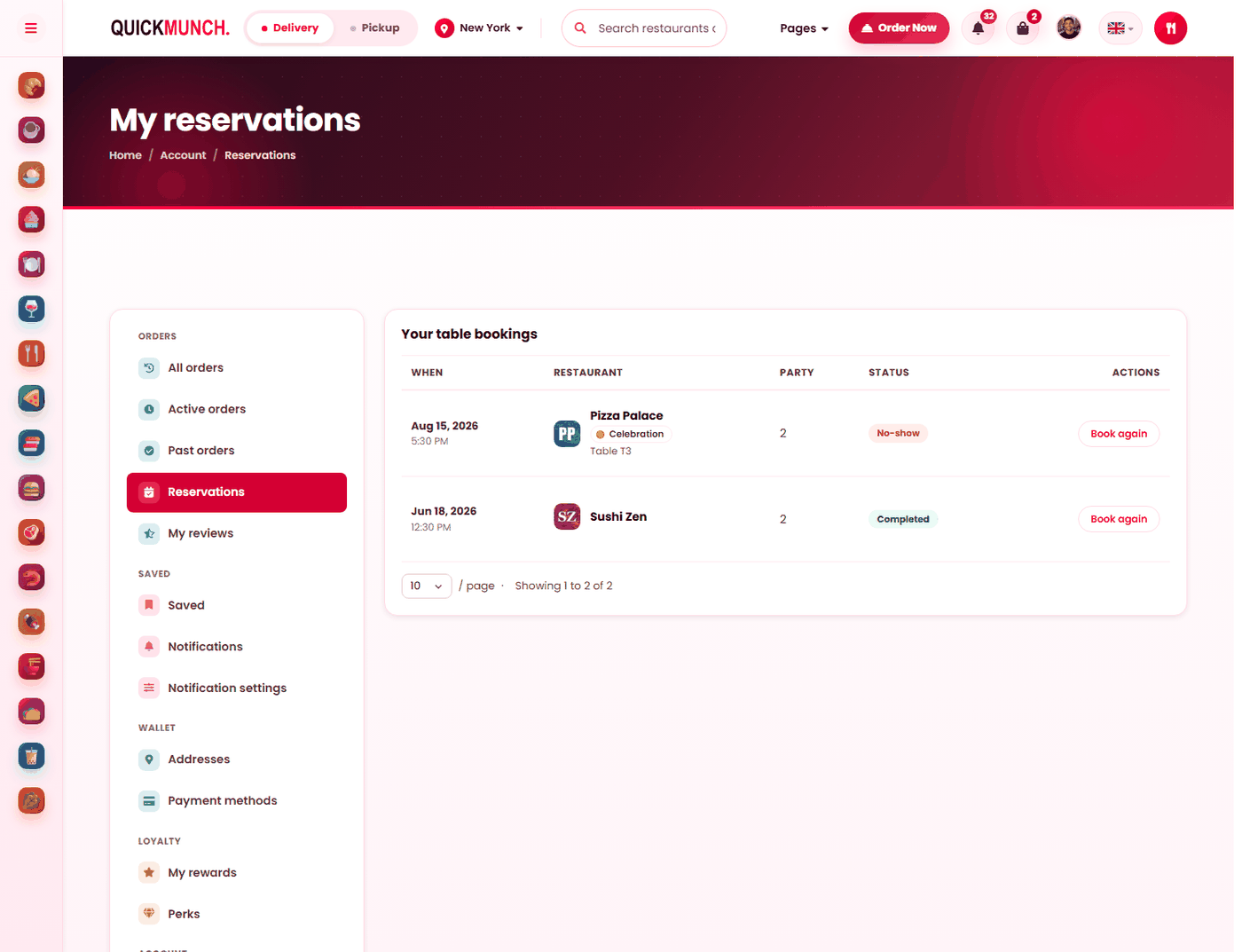Select the Reservations sidebar item
1242x952 pixels.
point(237,492)
